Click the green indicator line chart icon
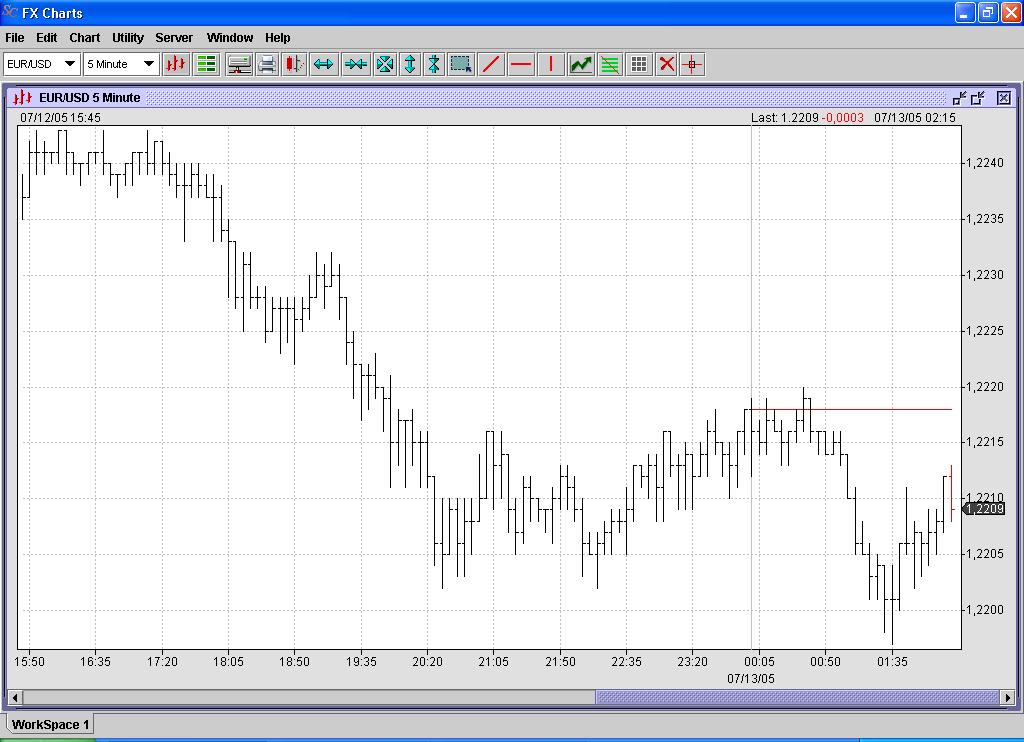 581,64
